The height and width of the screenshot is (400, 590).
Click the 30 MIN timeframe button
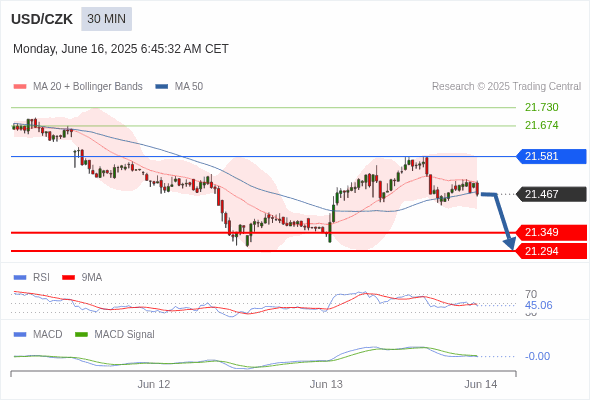(106, 19)
